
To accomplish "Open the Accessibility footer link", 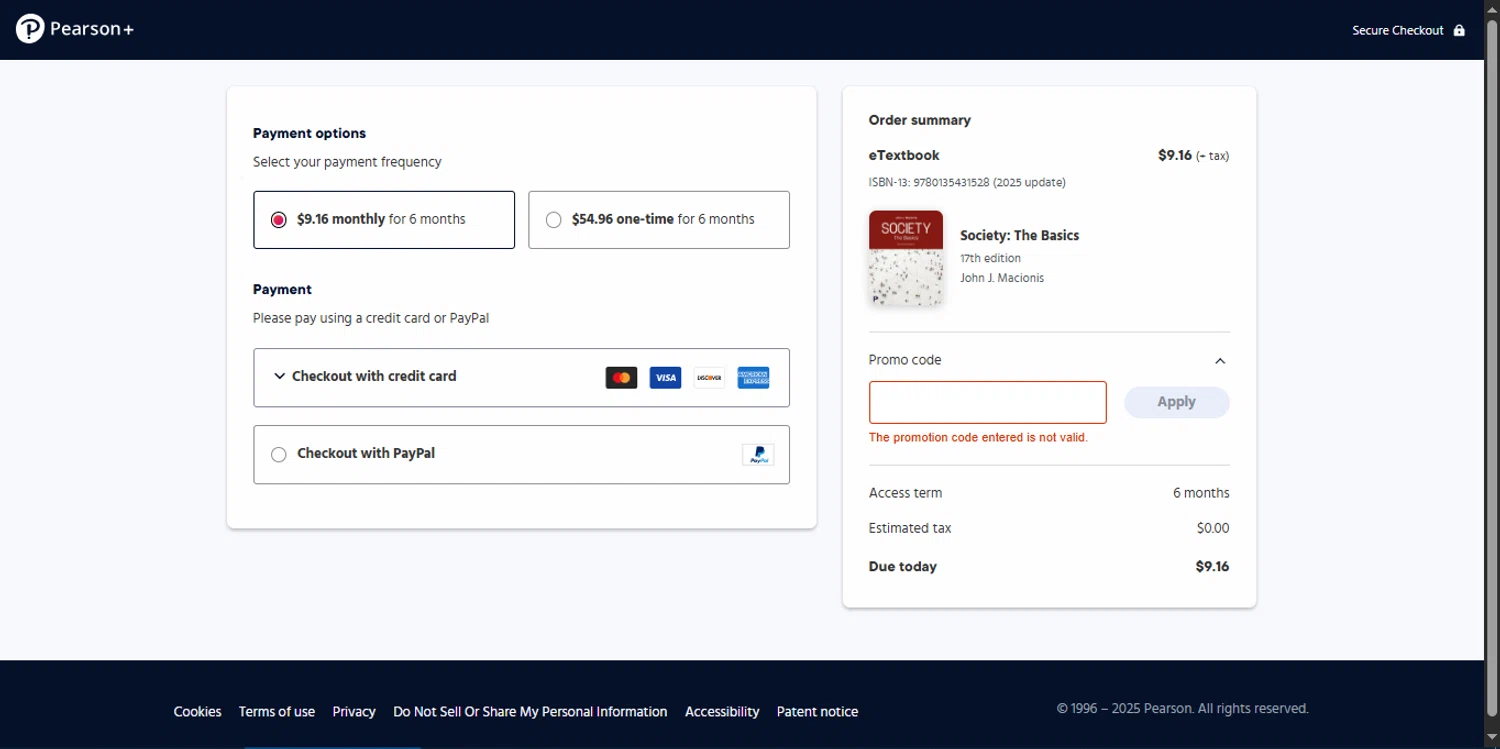I will [x=722, y=712].
